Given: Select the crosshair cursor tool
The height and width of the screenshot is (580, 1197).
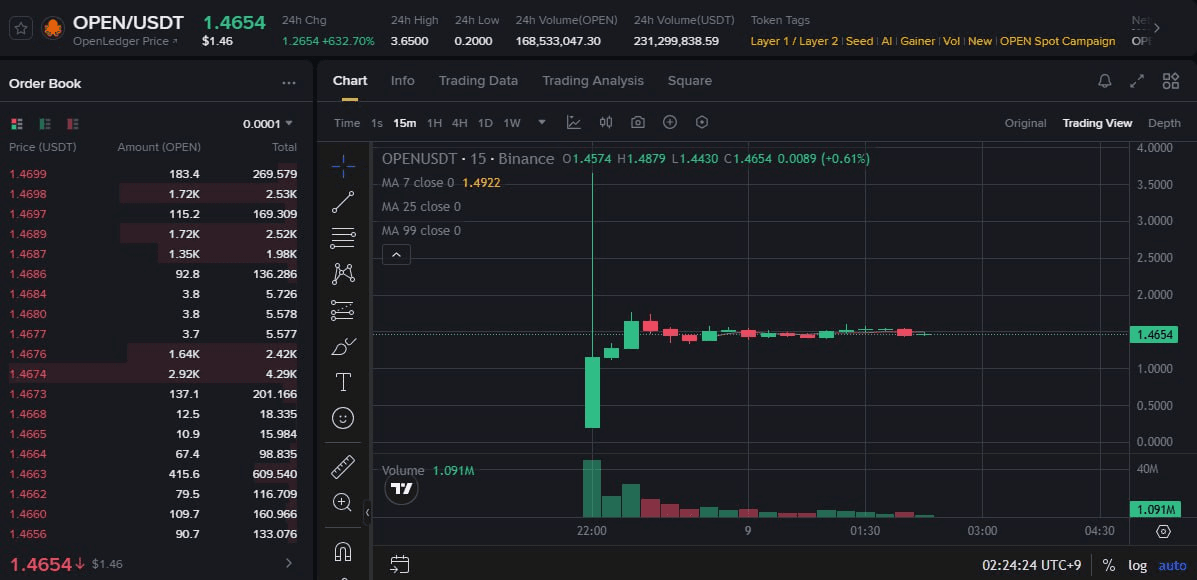Looking at the screenshot, I should (344, 166).
